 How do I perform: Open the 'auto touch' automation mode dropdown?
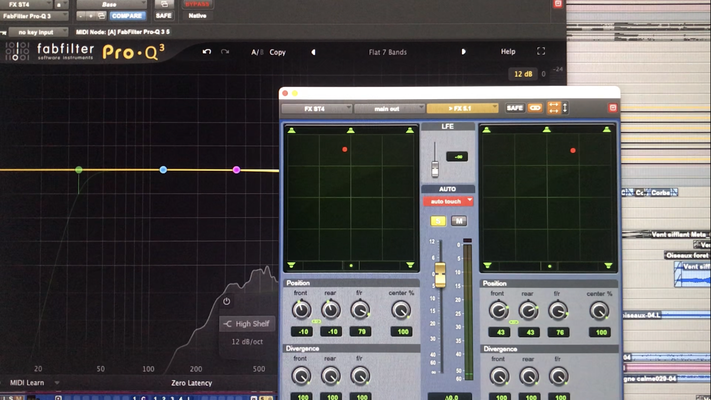(448, 201)
